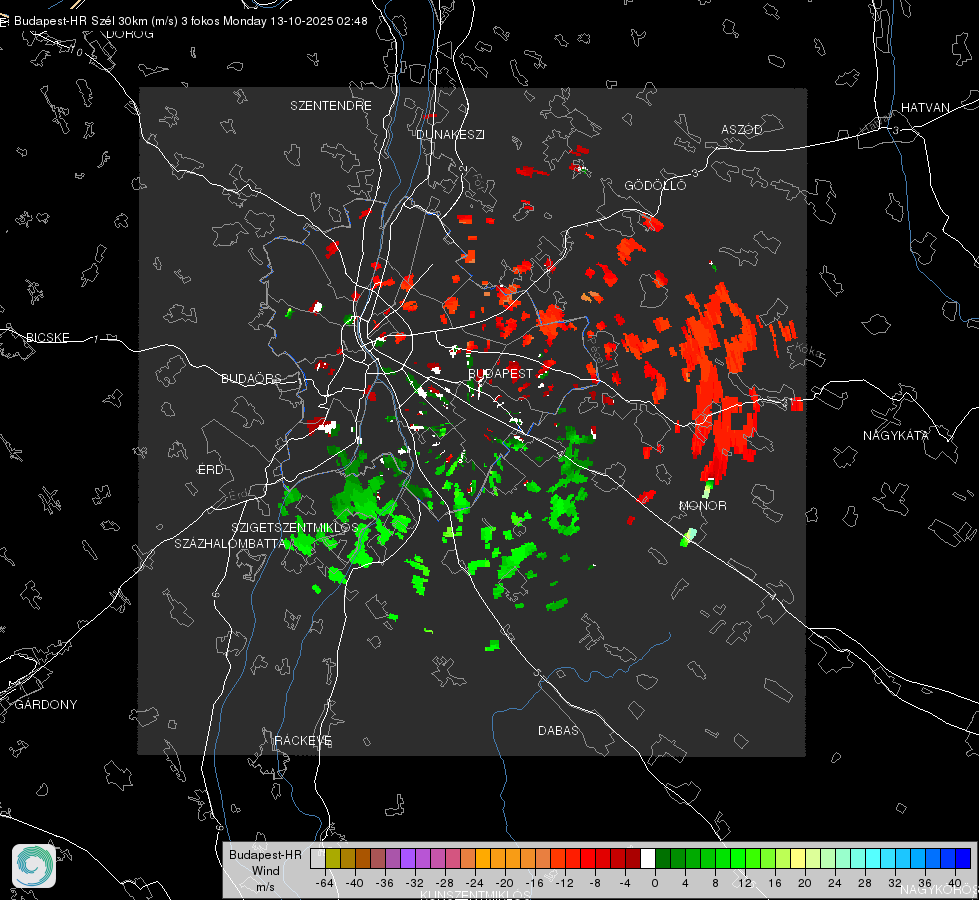Pick the dark blue swatch above 40 in legend

click(x=964, y=858)
